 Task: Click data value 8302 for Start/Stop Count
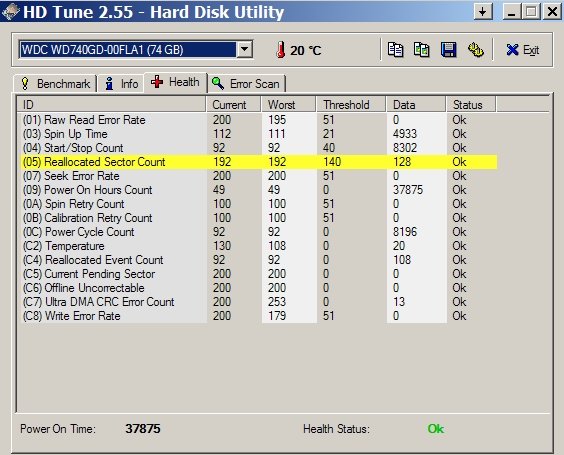405,148
